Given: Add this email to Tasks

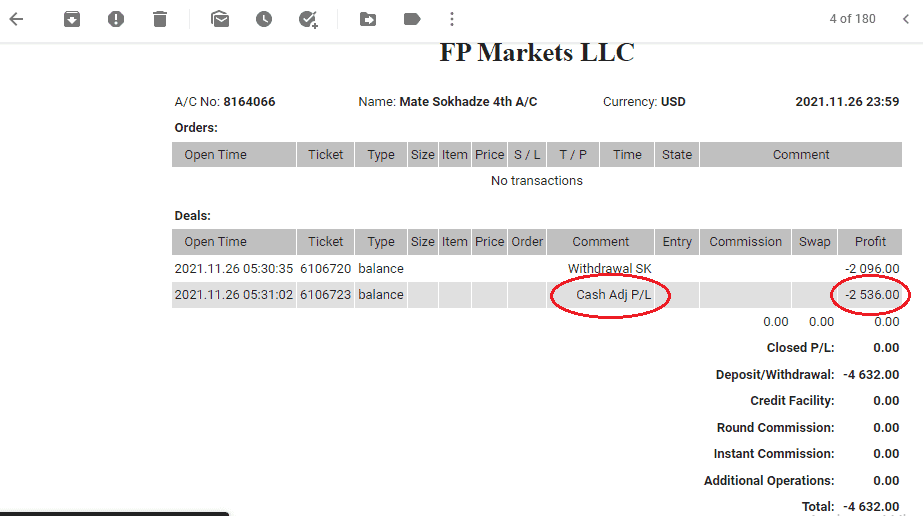Looking at the screenshot, I should (308, 19).
